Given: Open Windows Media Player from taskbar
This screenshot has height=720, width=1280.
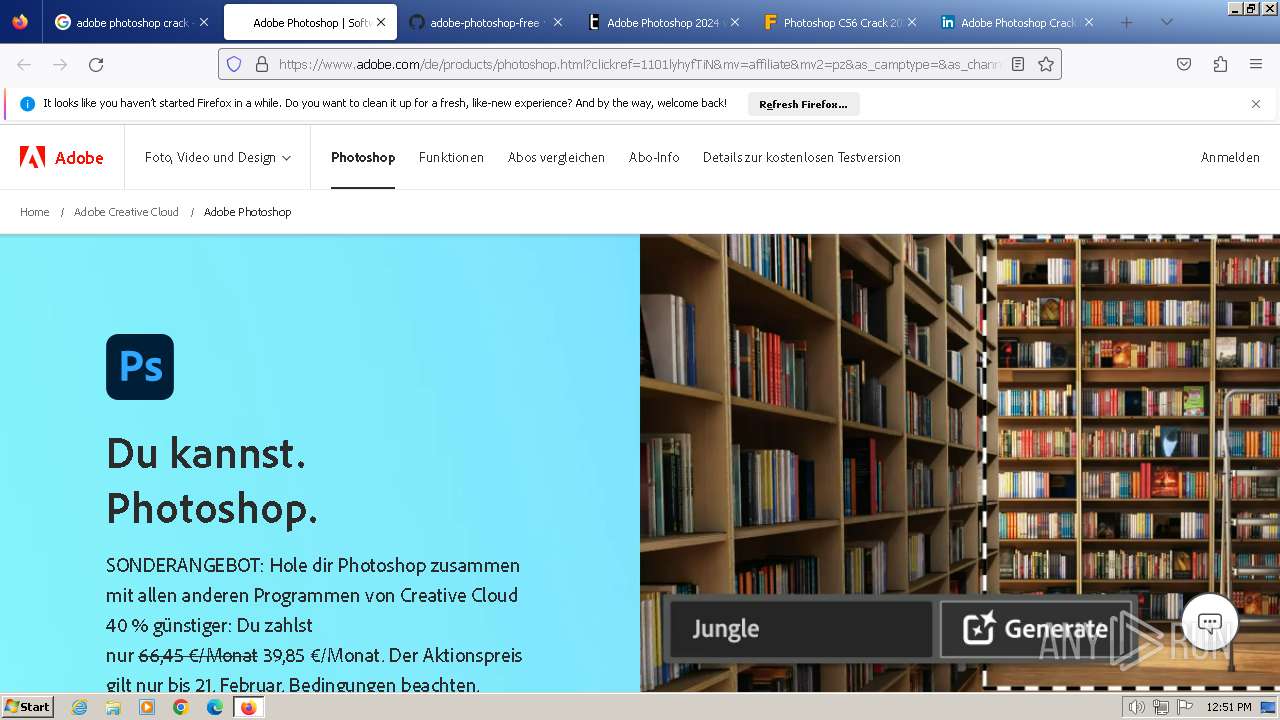Looking at the screenshot, I should pyautogui.click(x=147, y=707).
